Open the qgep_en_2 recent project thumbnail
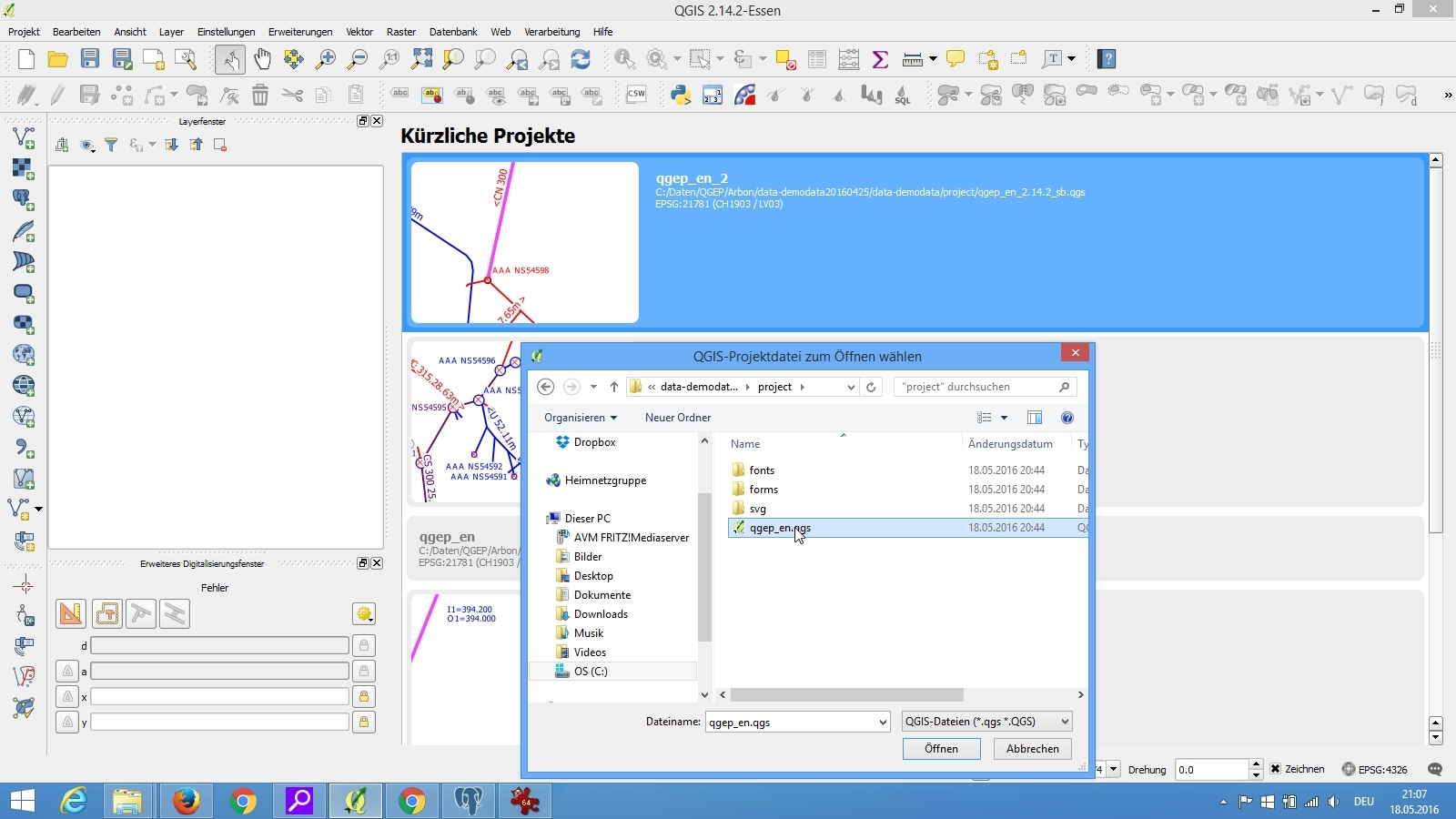Screen dimensions: 1456x819 coord(525,243)
